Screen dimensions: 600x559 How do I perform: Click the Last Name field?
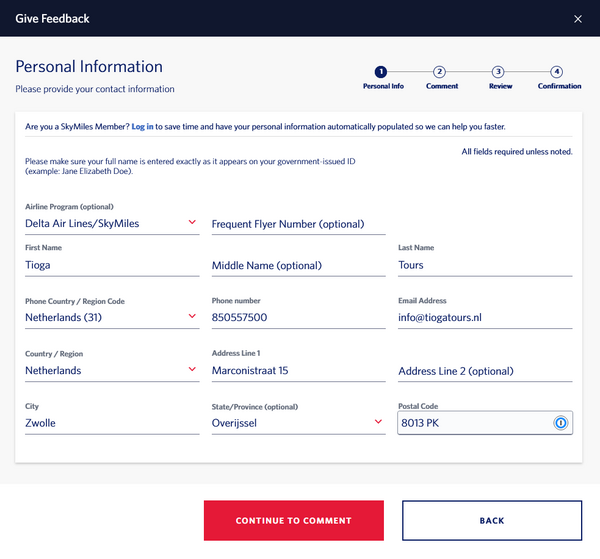pos(484,265)
